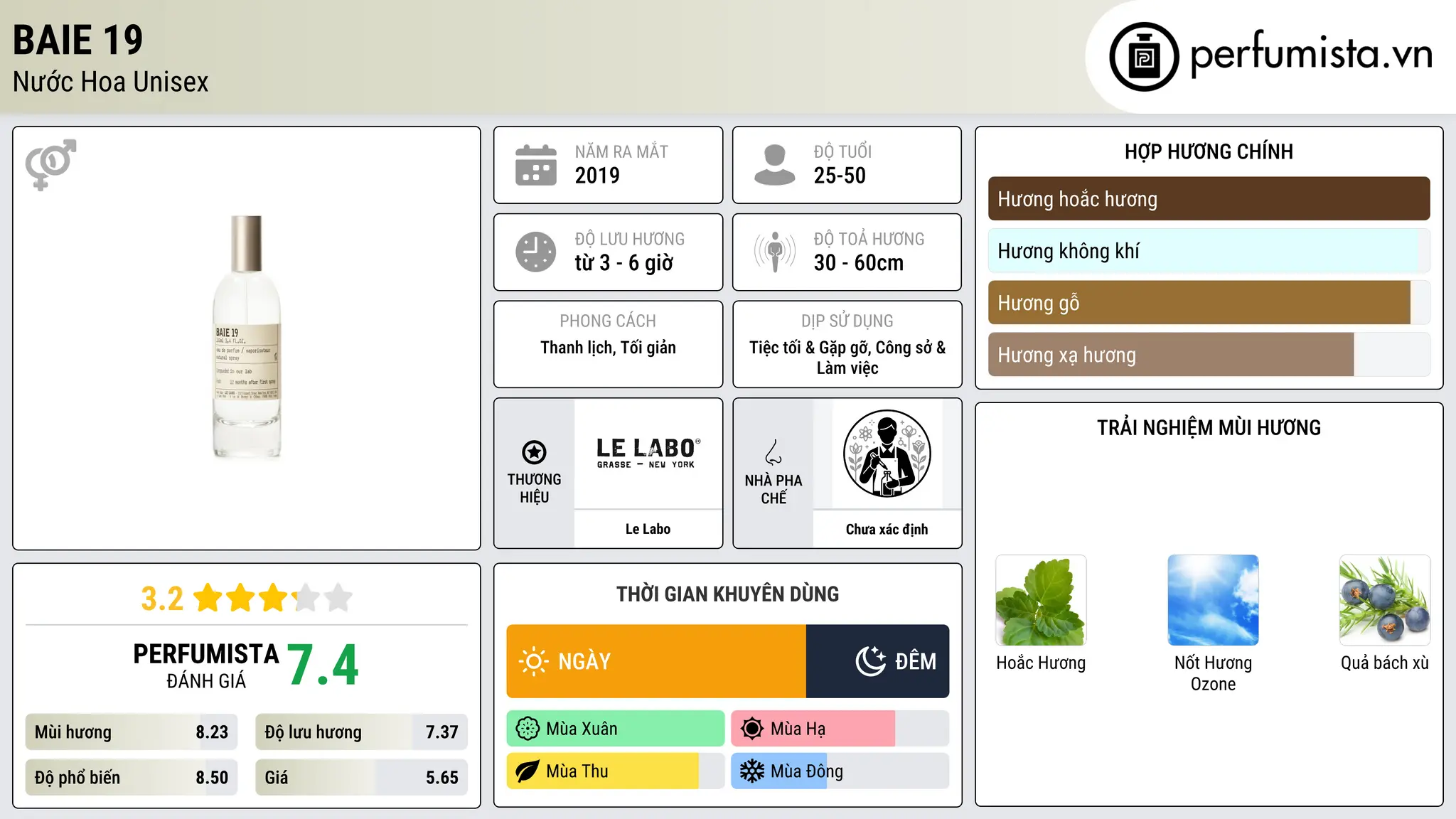Click the release year 2019 value

coord(597,176)
